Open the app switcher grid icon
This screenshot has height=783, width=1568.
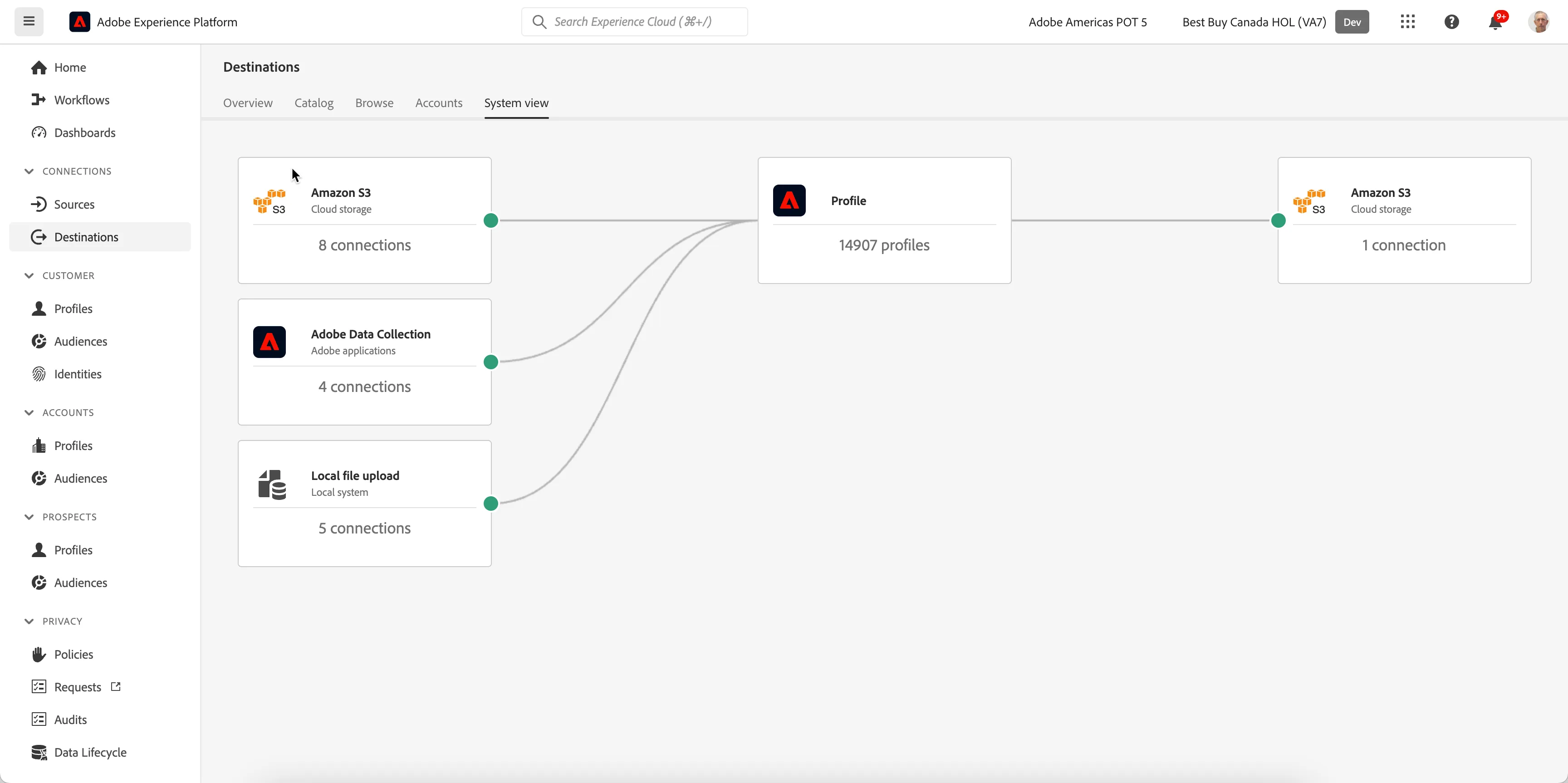(1407, 22)
